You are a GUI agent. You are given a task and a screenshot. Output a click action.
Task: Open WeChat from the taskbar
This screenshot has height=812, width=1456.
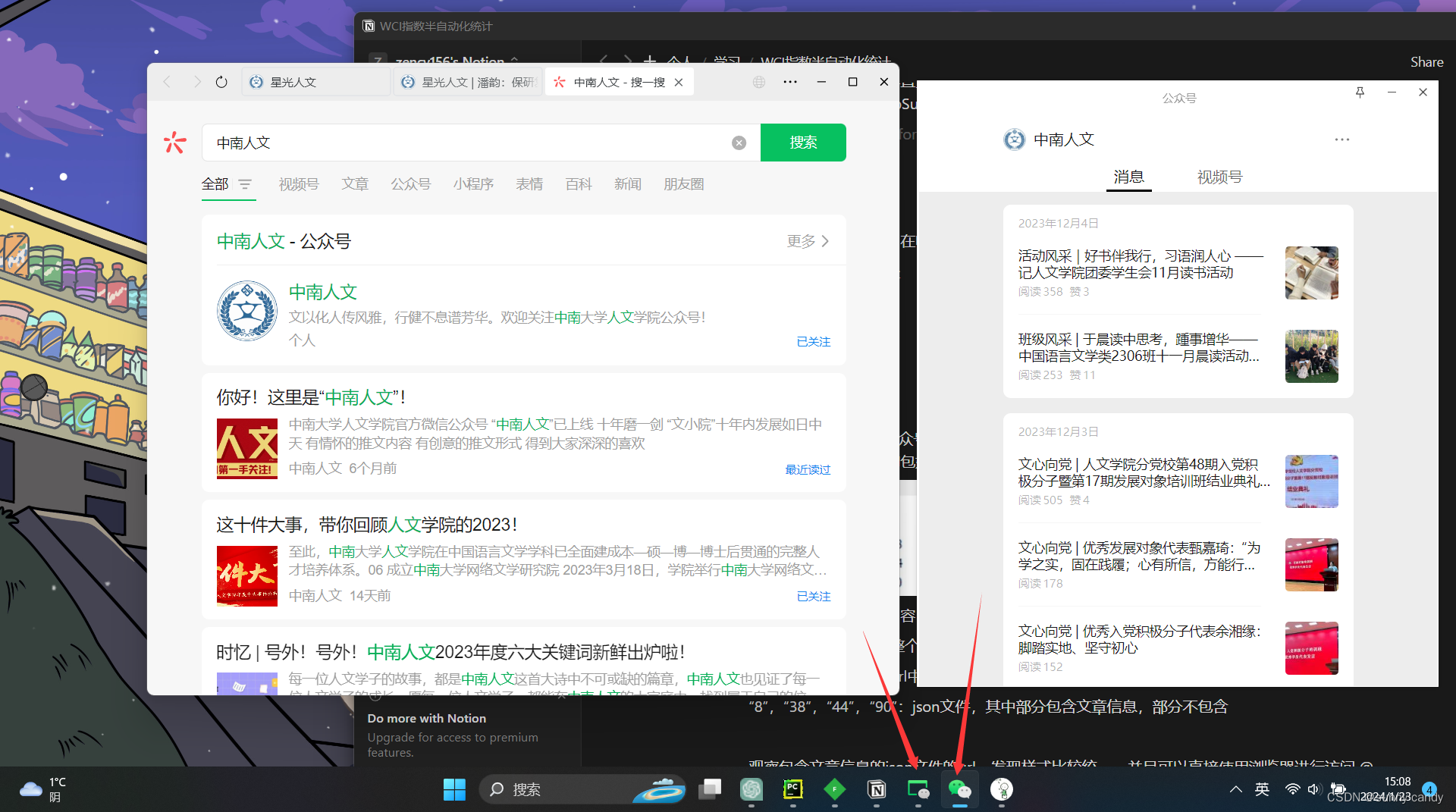pos(959,789)
